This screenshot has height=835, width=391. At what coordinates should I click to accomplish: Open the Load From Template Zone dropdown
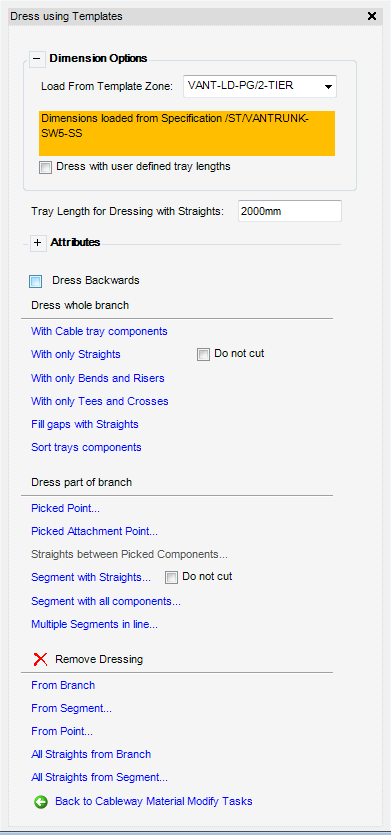pyautogui.click(x=260, y=86)
